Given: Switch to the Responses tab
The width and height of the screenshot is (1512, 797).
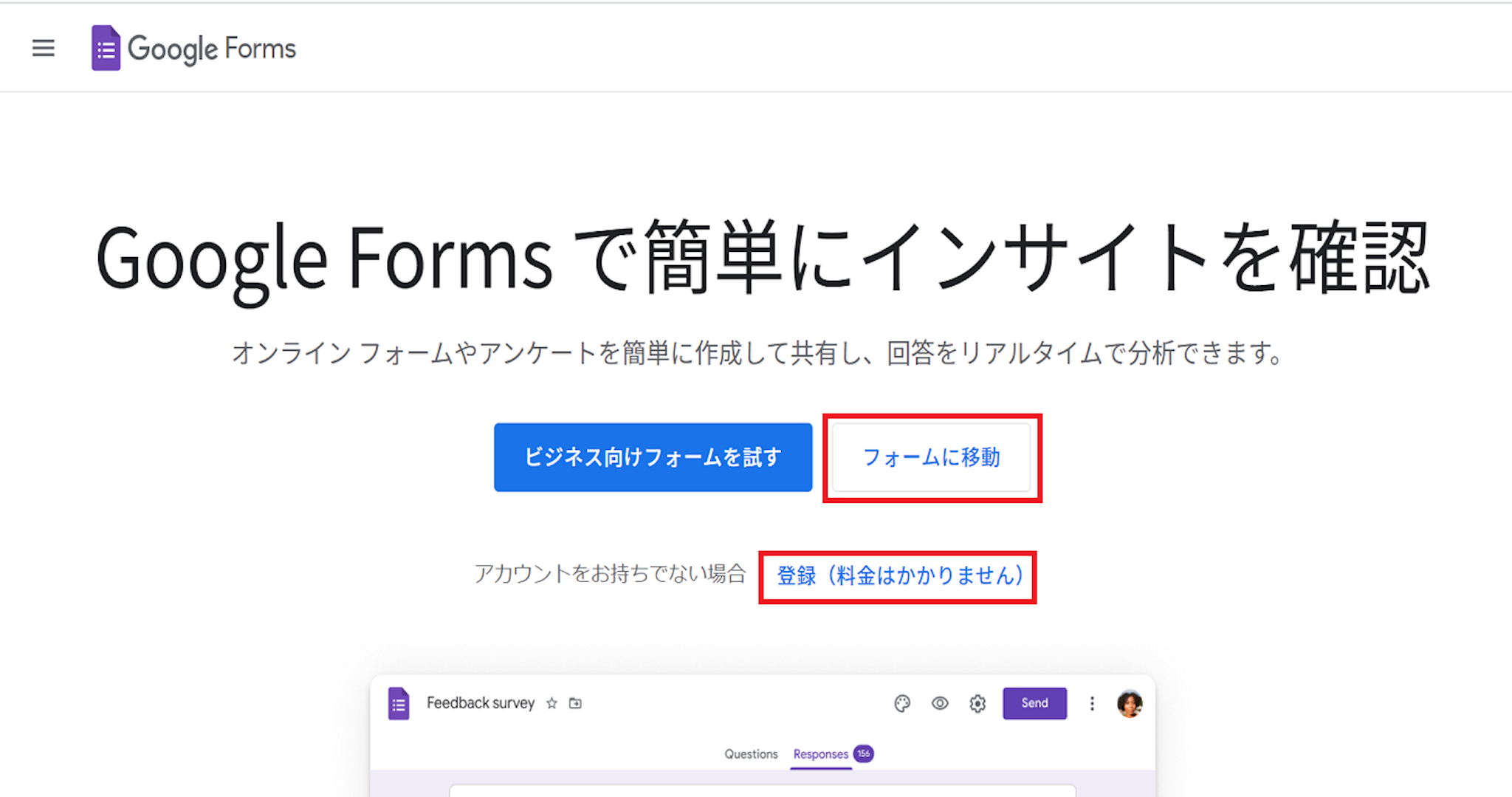Looking at the screenshot, I should 820,754.
